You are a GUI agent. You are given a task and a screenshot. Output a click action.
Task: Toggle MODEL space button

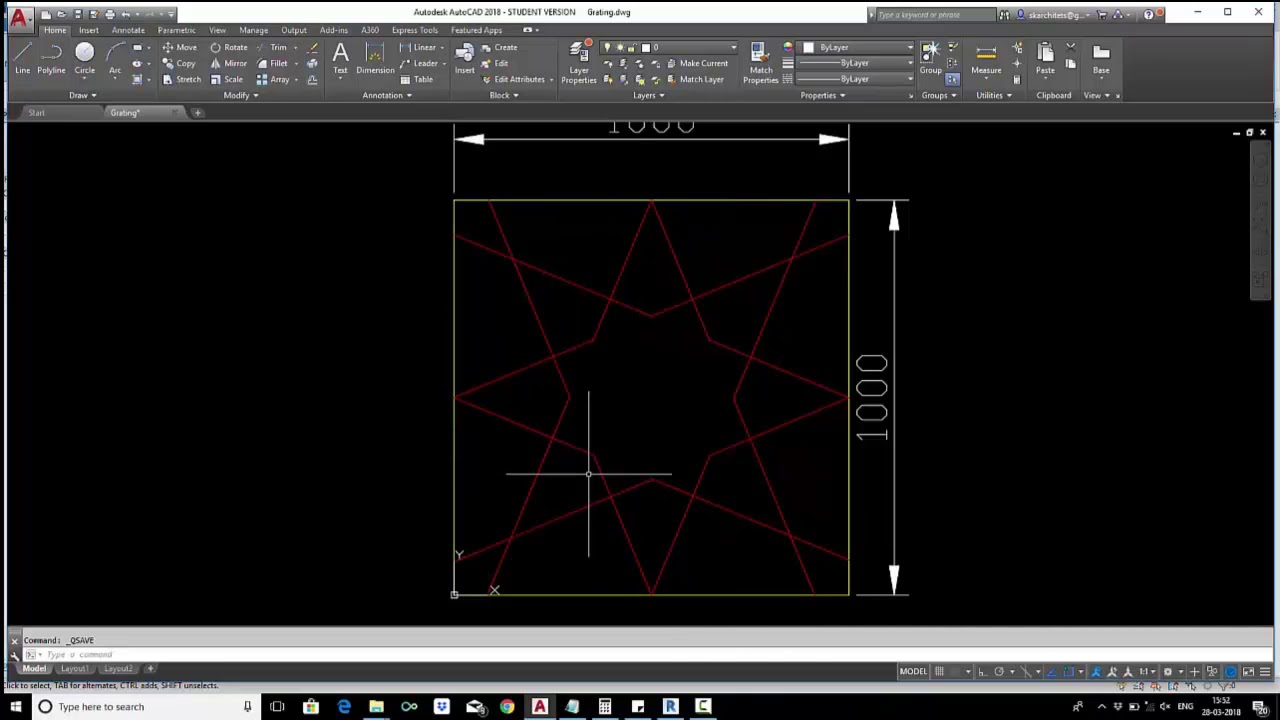[913, 671]
